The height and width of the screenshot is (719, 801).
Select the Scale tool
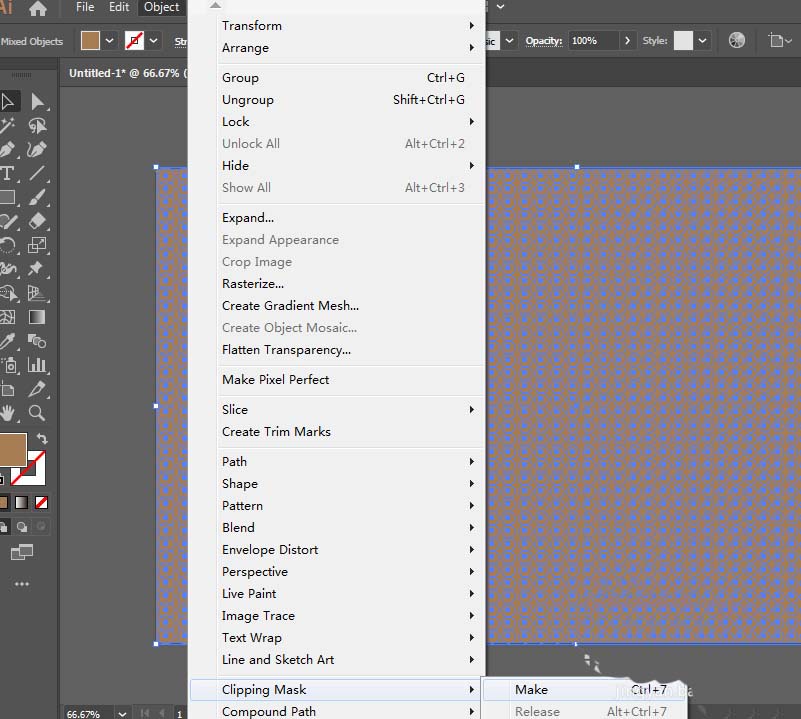(x=37, y=245)
